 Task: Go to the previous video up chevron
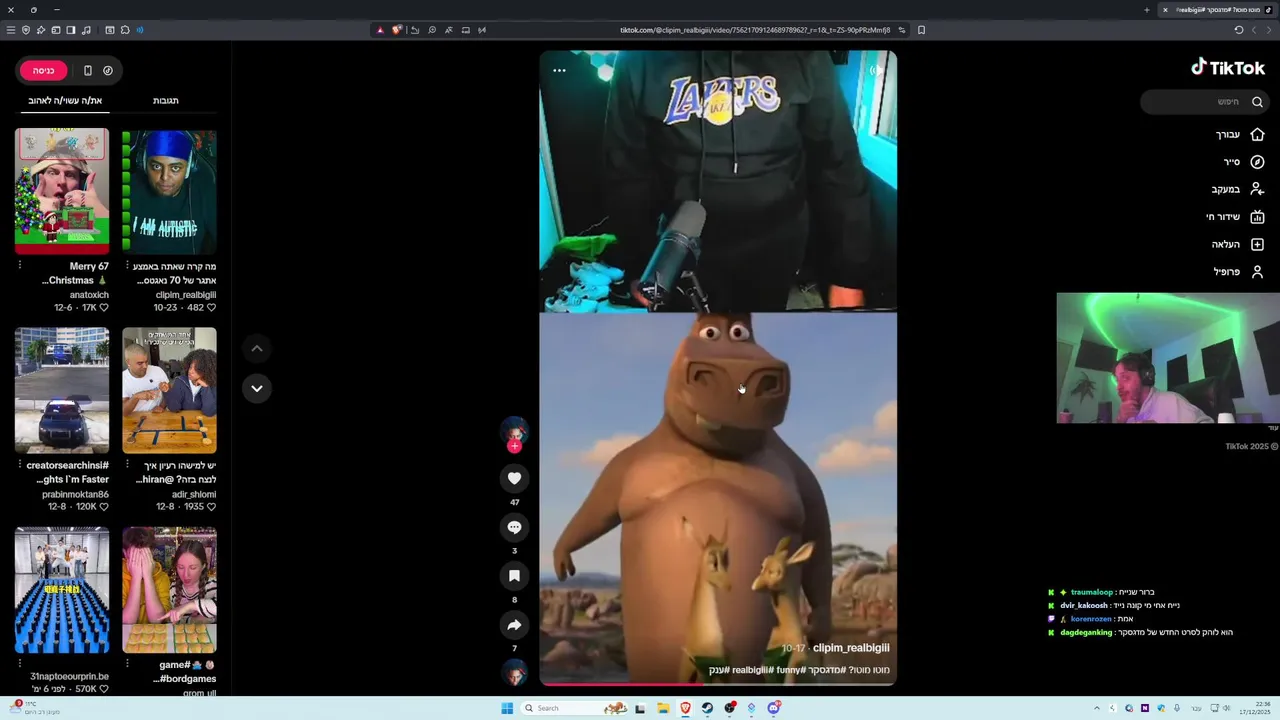coord(257,348)
